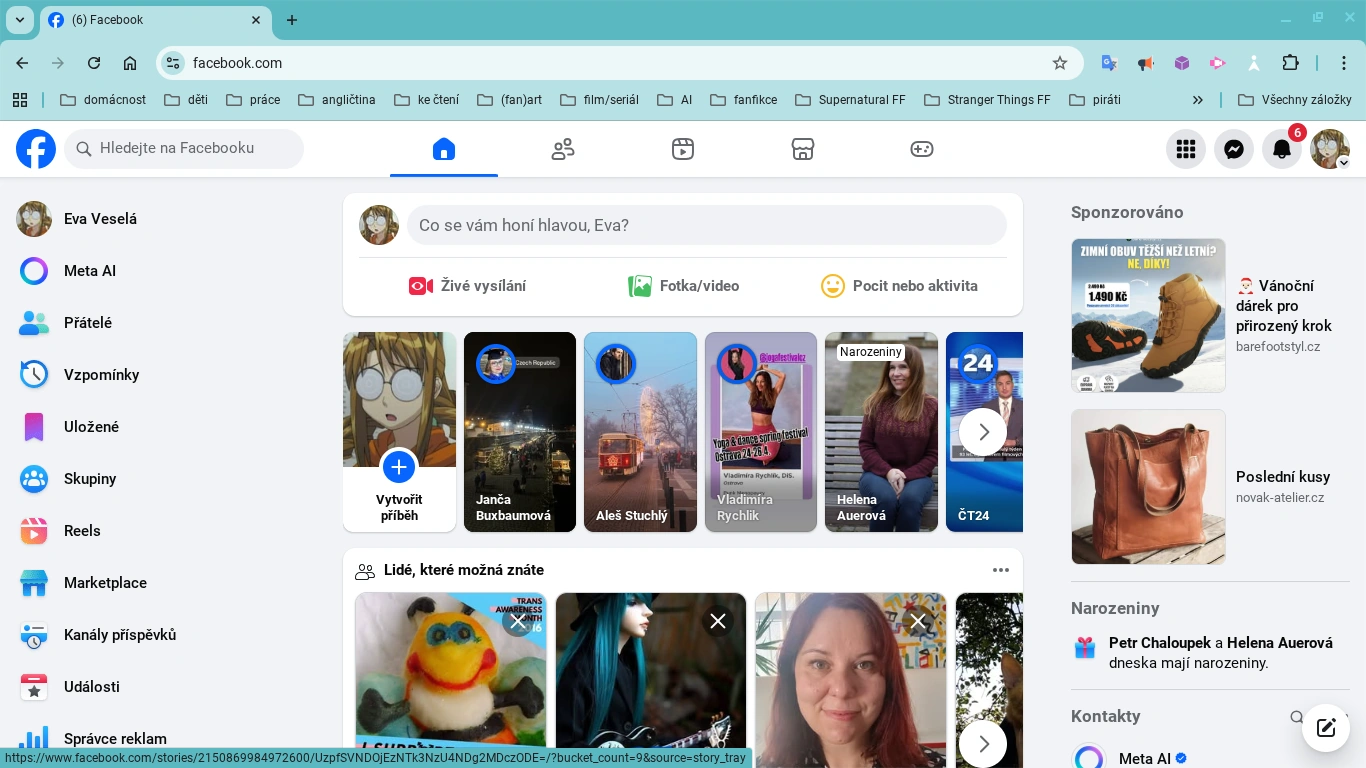Screen dimensions: 1366x768
Task: Open the apps grid menu
Action: (1186, 149)
